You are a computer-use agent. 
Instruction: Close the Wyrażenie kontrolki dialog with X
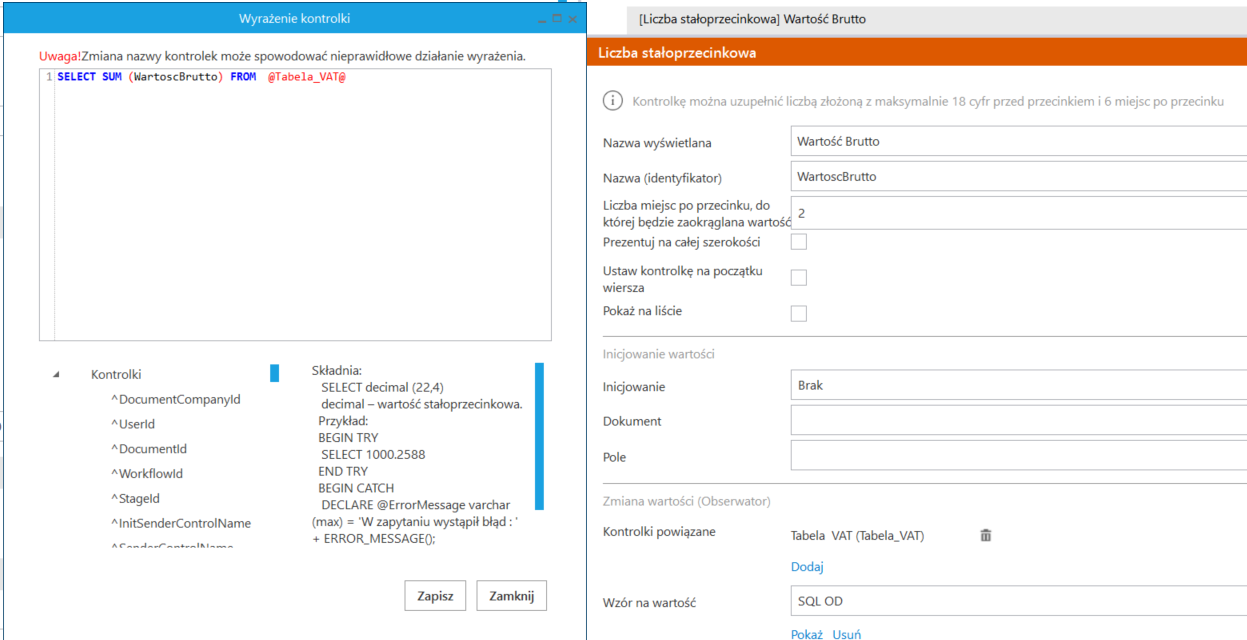pos(572,19)
